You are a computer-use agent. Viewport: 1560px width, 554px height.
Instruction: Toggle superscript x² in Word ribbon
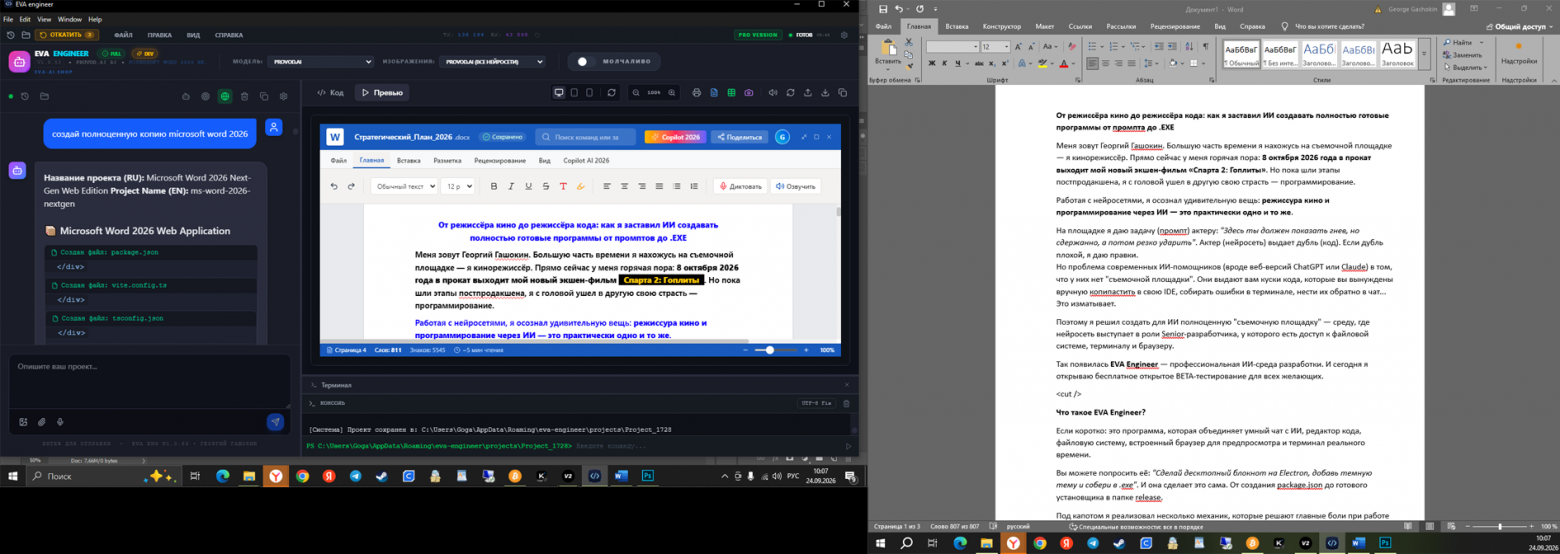(x=1005, y=63)
